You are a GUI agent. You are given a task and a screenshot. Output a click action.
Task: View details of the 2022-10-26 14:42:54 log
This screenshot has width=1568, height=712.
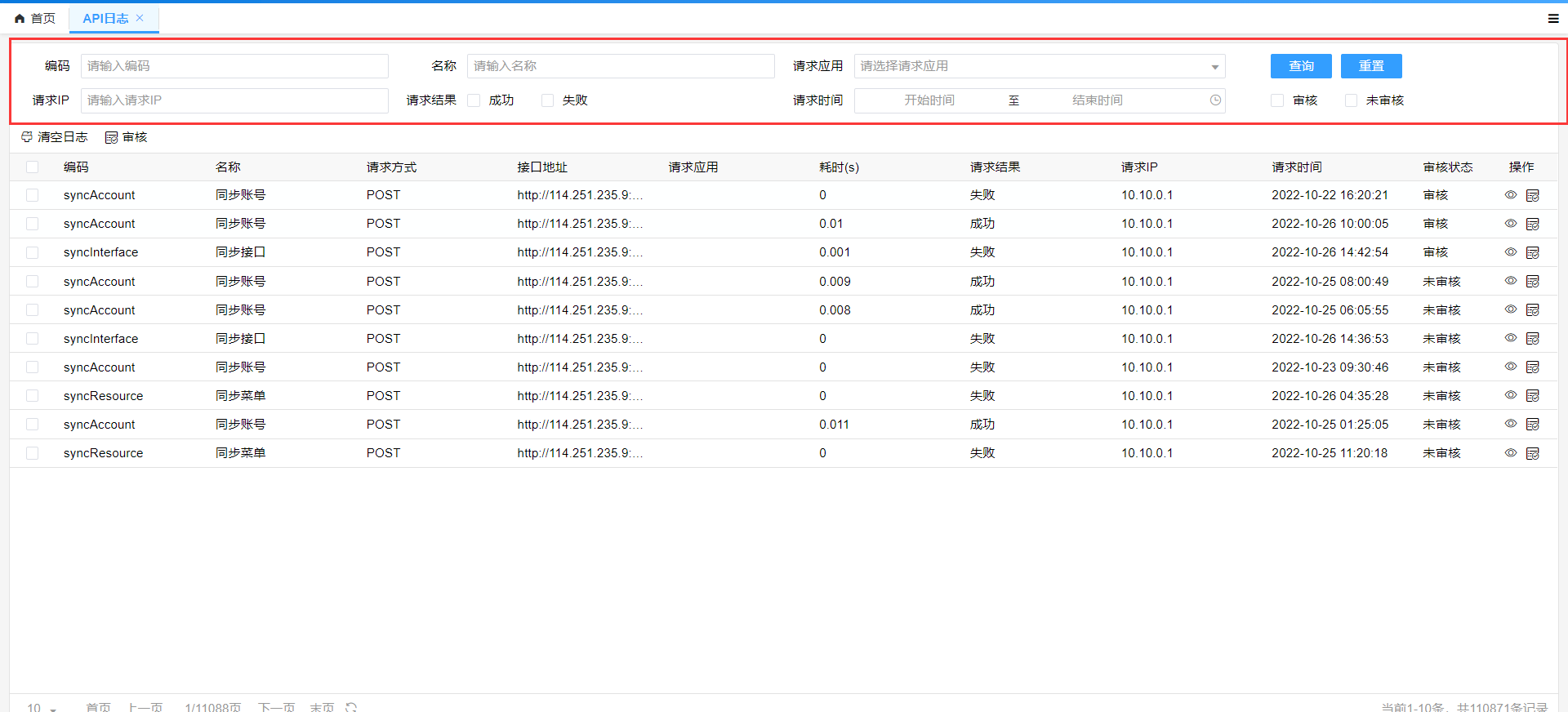(1511, 252)
